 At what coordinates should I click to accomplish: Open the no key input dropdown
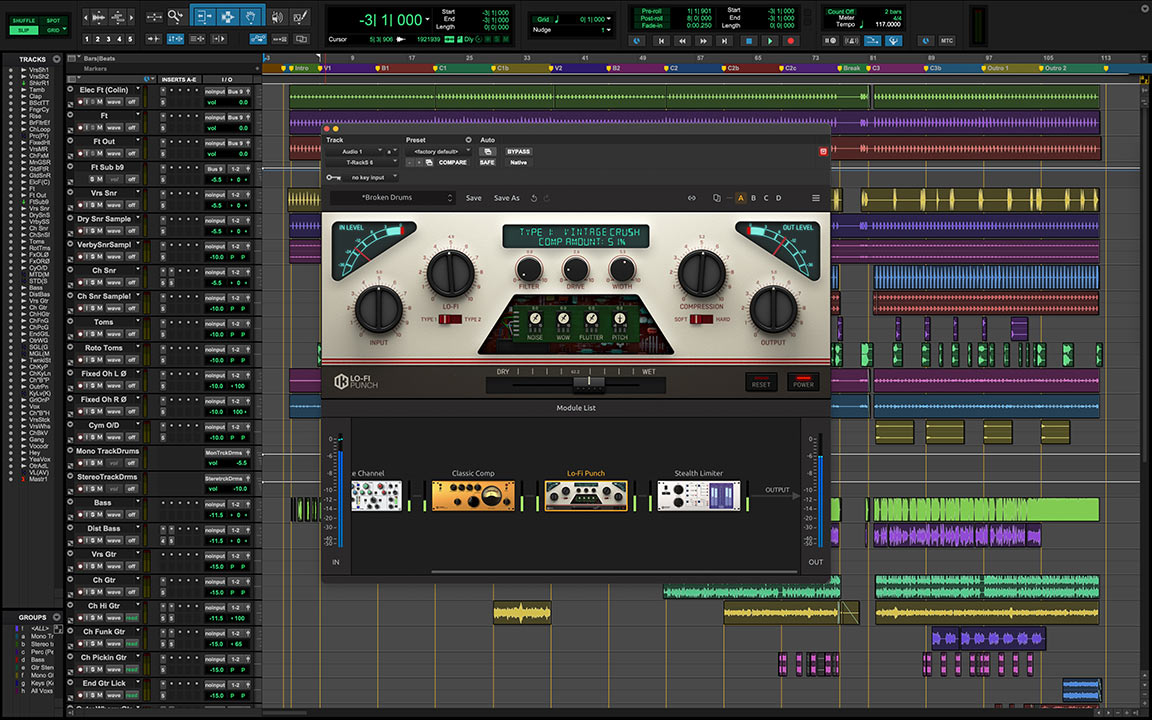(367, 178)
